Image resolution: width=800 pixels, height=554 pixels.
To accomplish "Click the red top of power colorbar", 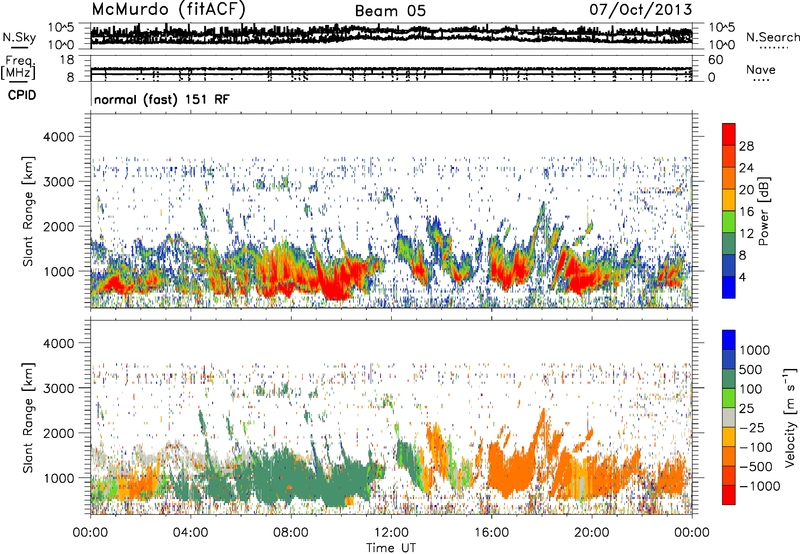I will pyautogui.click(x=729, y=134).
